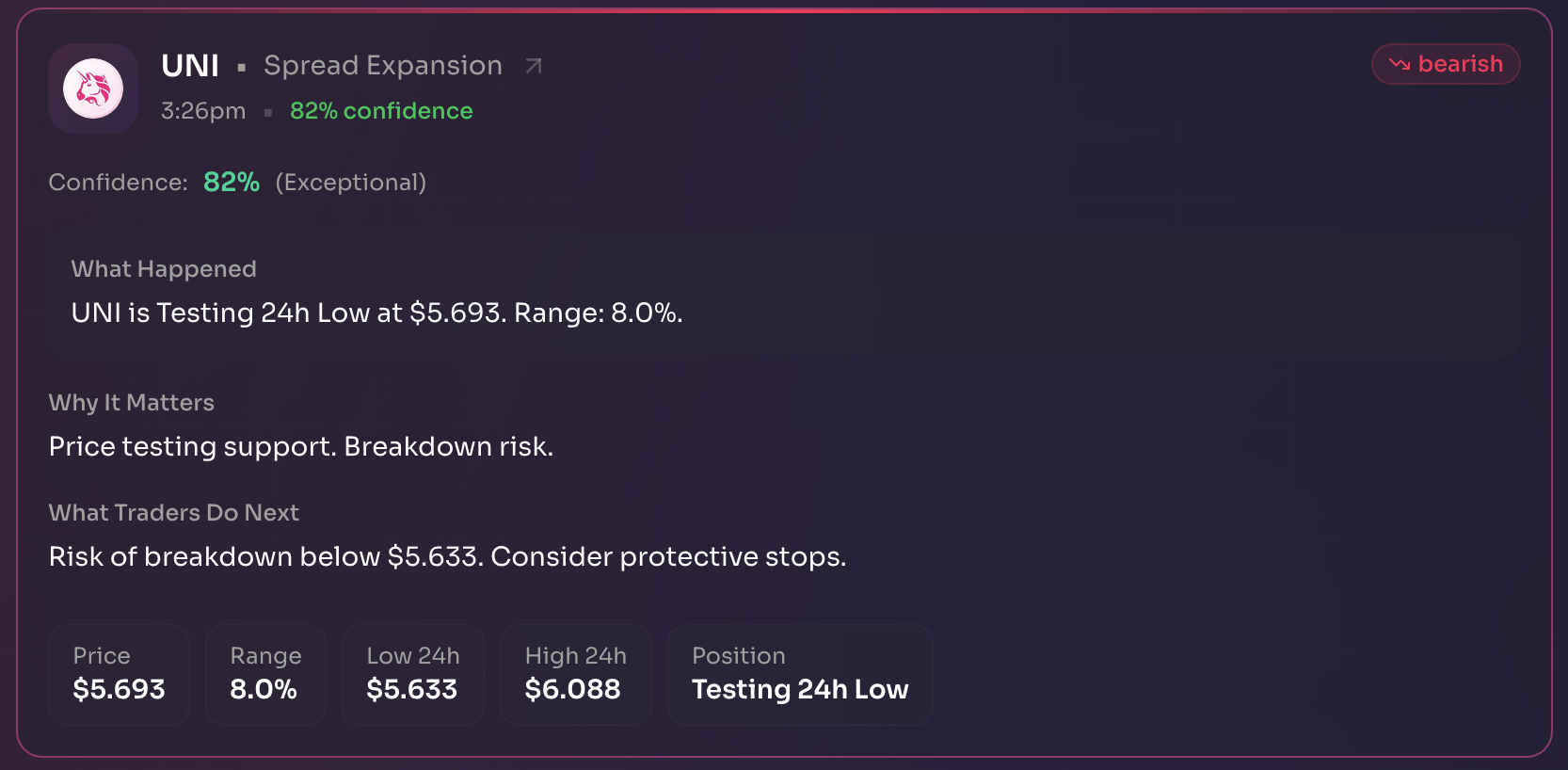This screenshot has height=770, width=1568.
Task: Click the Exceptional confidence label
Action: click(x=350, y=182)
